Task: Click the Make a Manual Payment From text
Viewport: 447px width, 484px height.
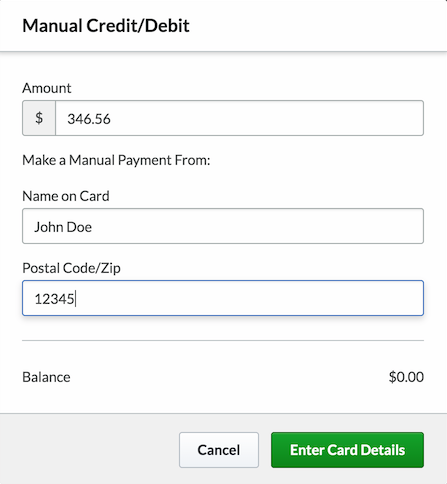Action: (x=116, y=160)
